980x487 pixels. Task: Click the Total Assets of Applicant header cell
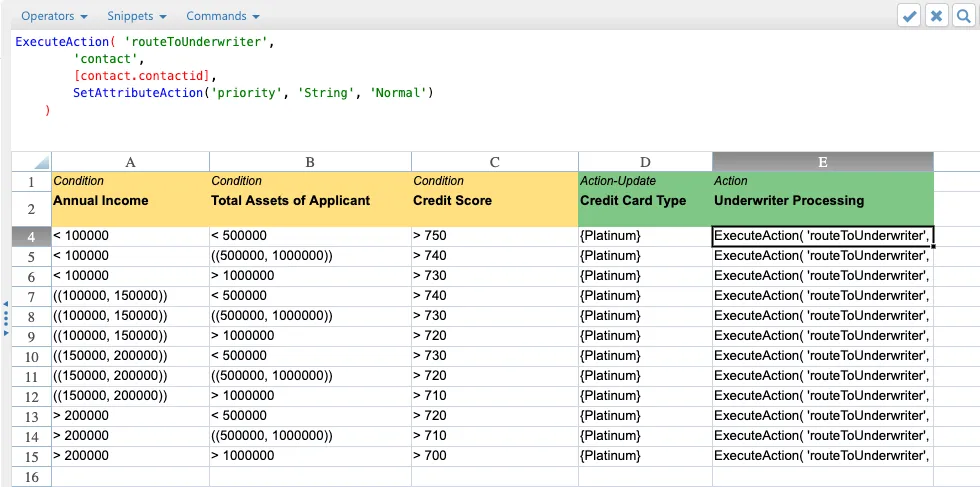pyautogui.click(x=310, y=209)
